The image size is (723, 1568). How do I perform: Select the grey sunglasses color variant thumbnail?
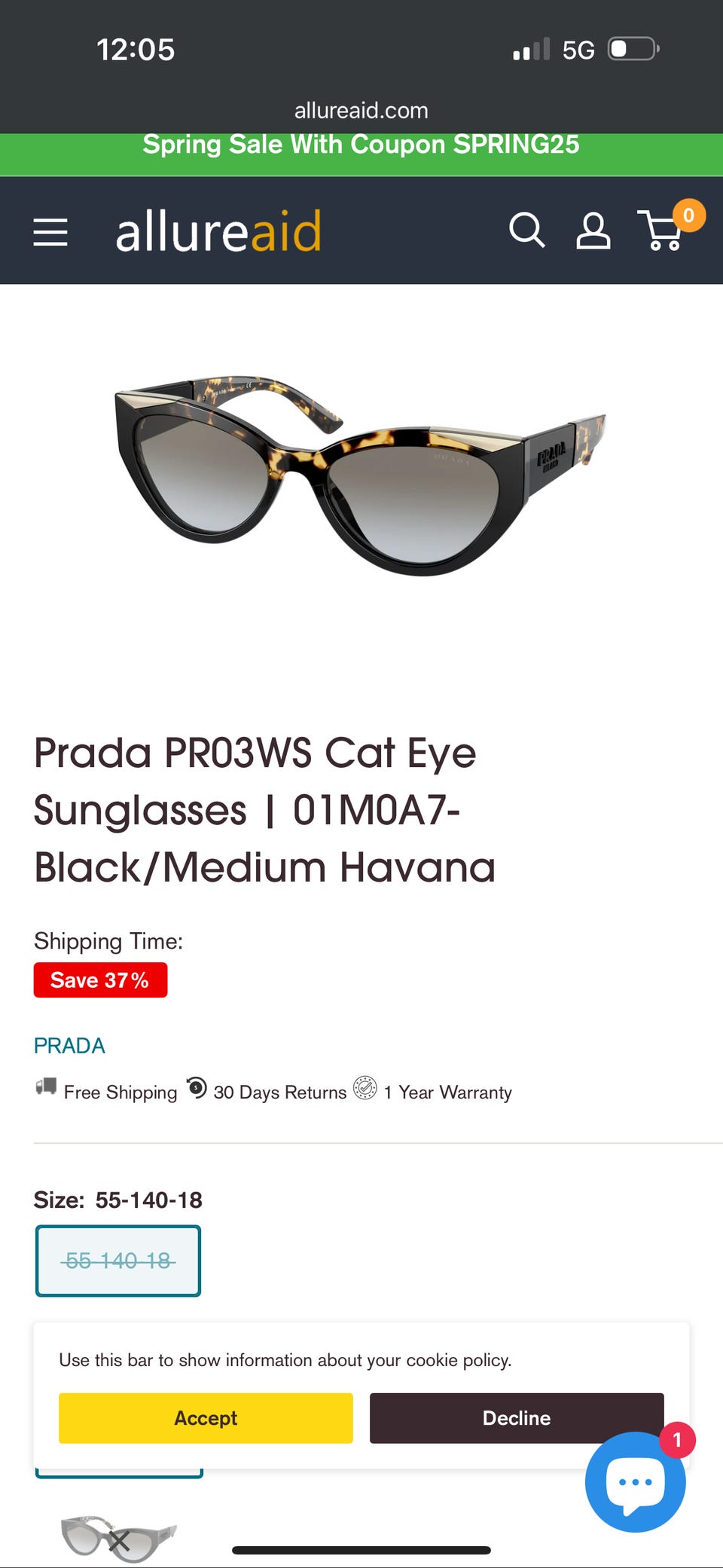click(x=119, y=1537)
